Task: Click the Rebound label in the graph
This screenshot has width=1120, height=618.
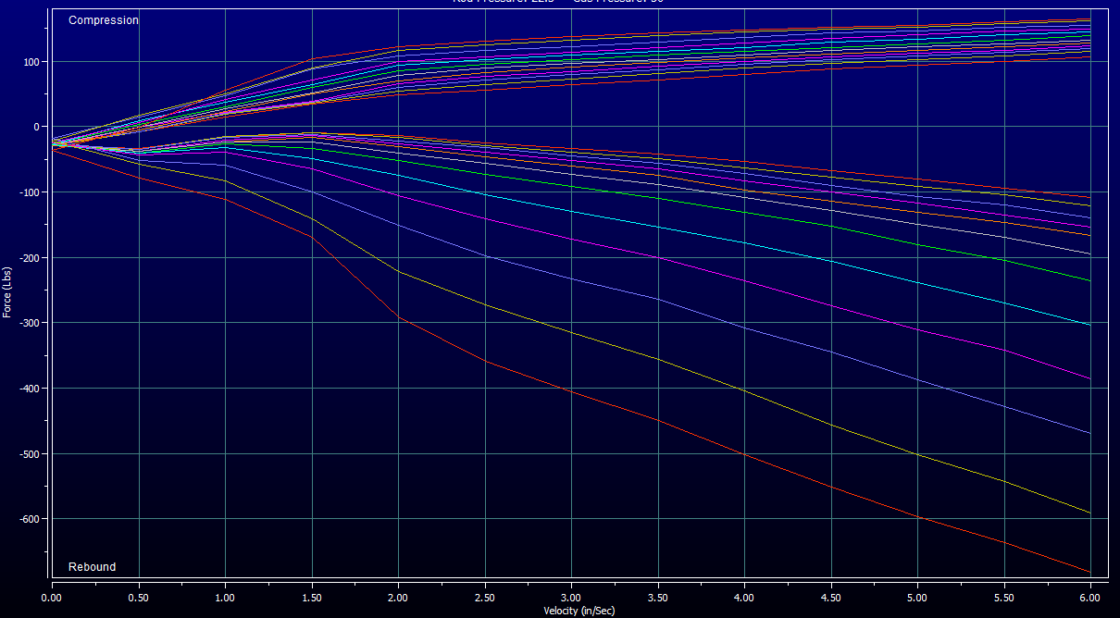Action: click(x=92, y=567)
